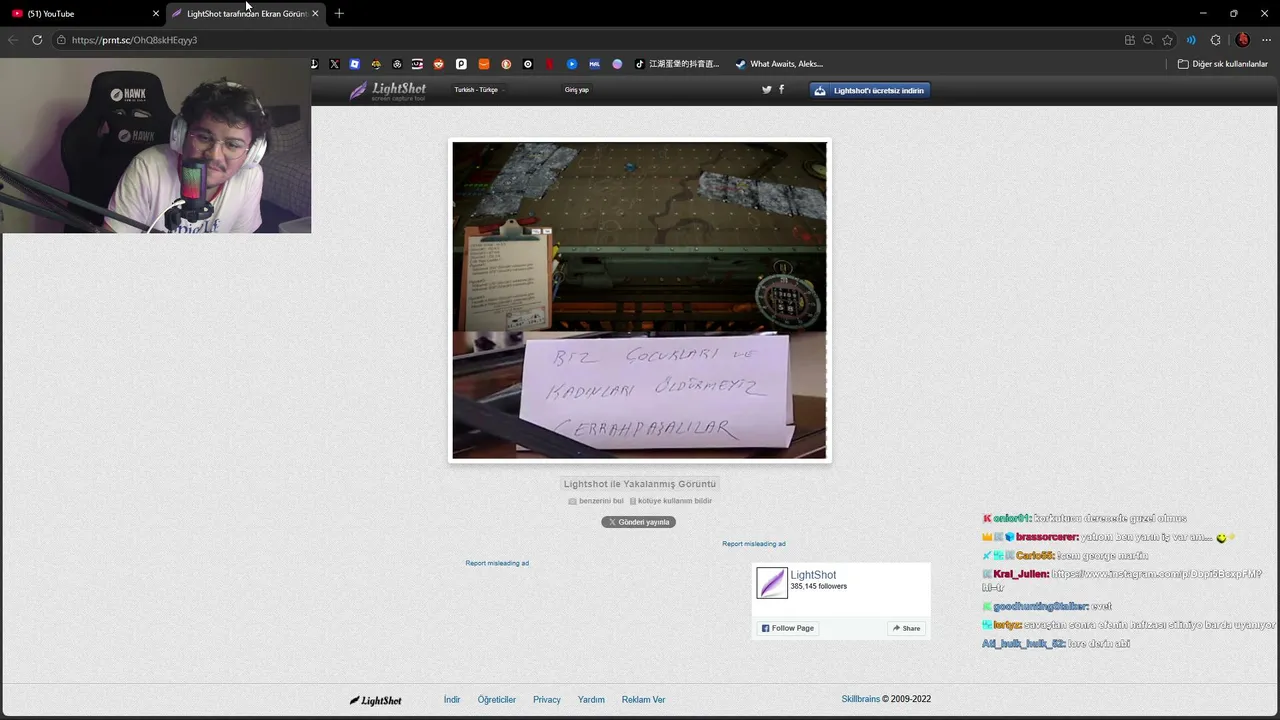Add this page to favorites star
Screen dimensions: 1280x720
(x=1167, y=40)
